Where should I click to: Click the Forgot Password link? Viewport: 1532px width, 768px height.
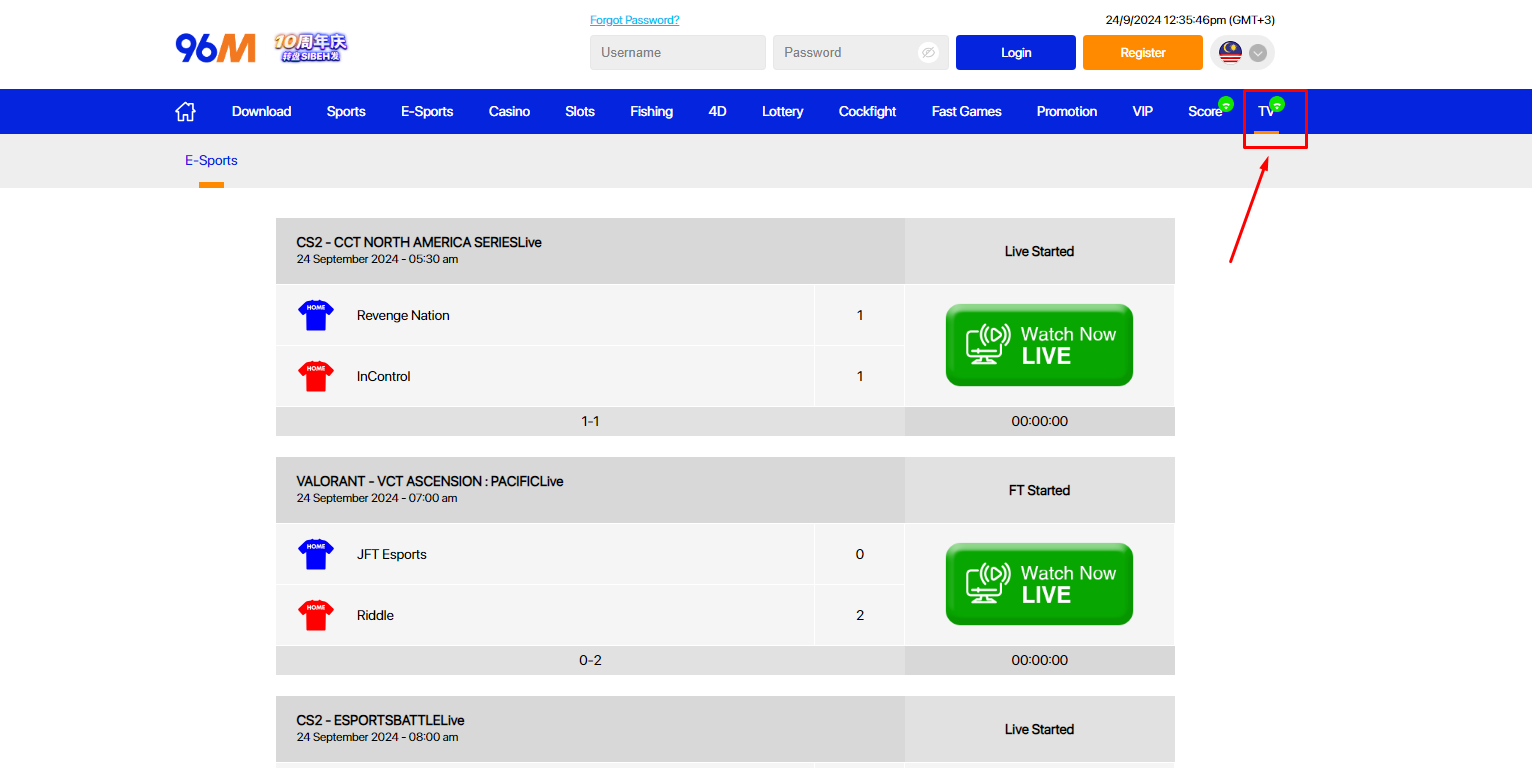(x=634, y=20)
